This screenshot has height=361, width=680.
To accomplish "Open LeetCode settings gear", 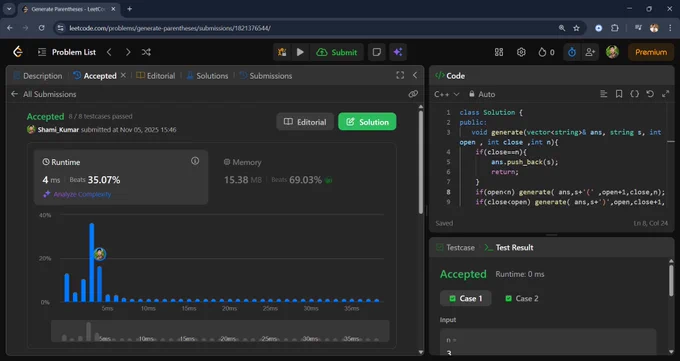I will point(521,52).
